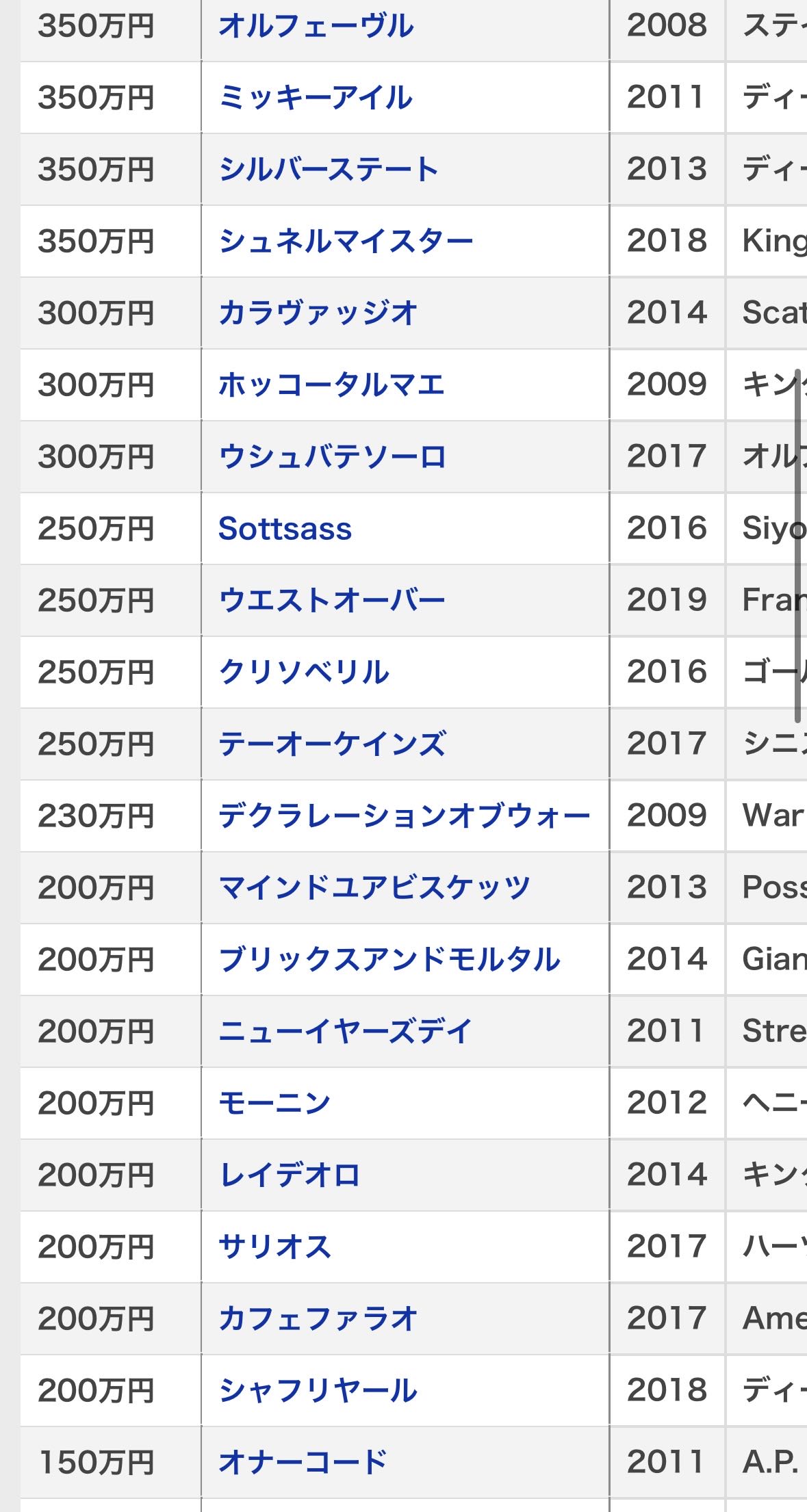Click the vertical scrollbar thumb
The height and width of the screenshot is (1512, 807).
click(x=797, y=546)
